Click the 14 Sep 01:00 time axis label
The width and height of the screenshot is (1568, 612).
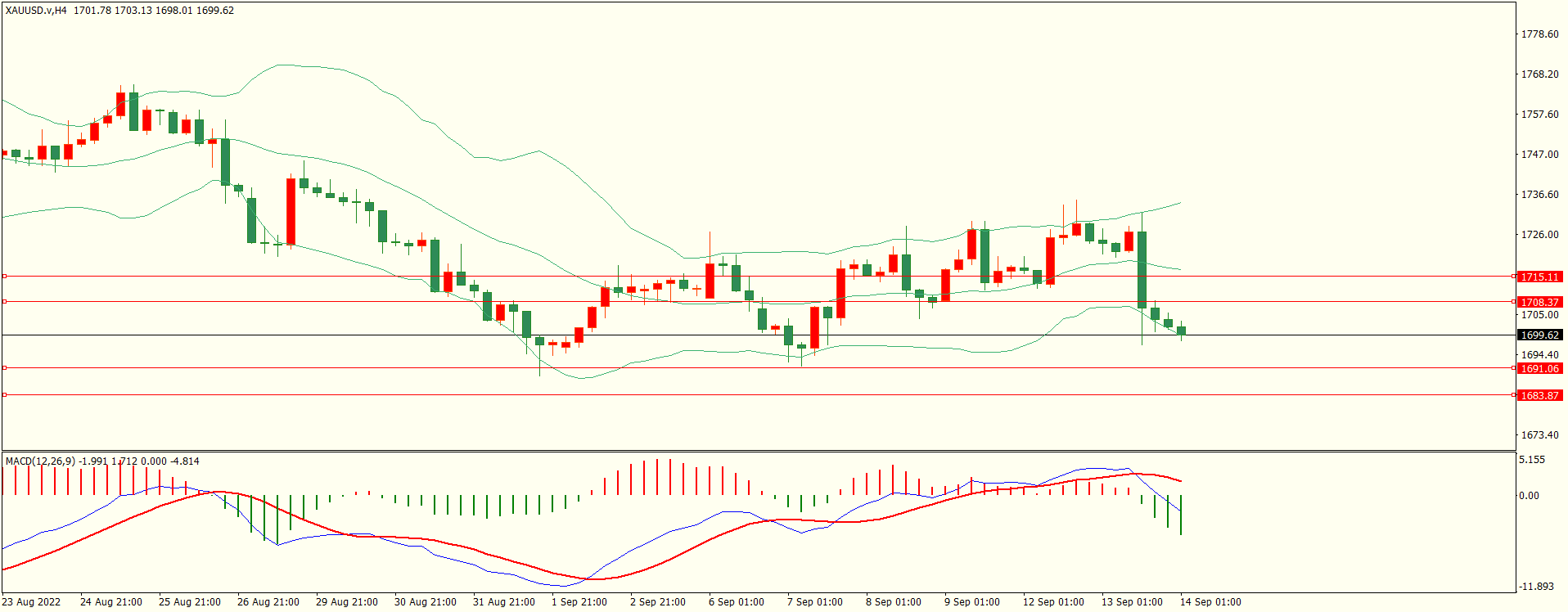coord(1210,602)
